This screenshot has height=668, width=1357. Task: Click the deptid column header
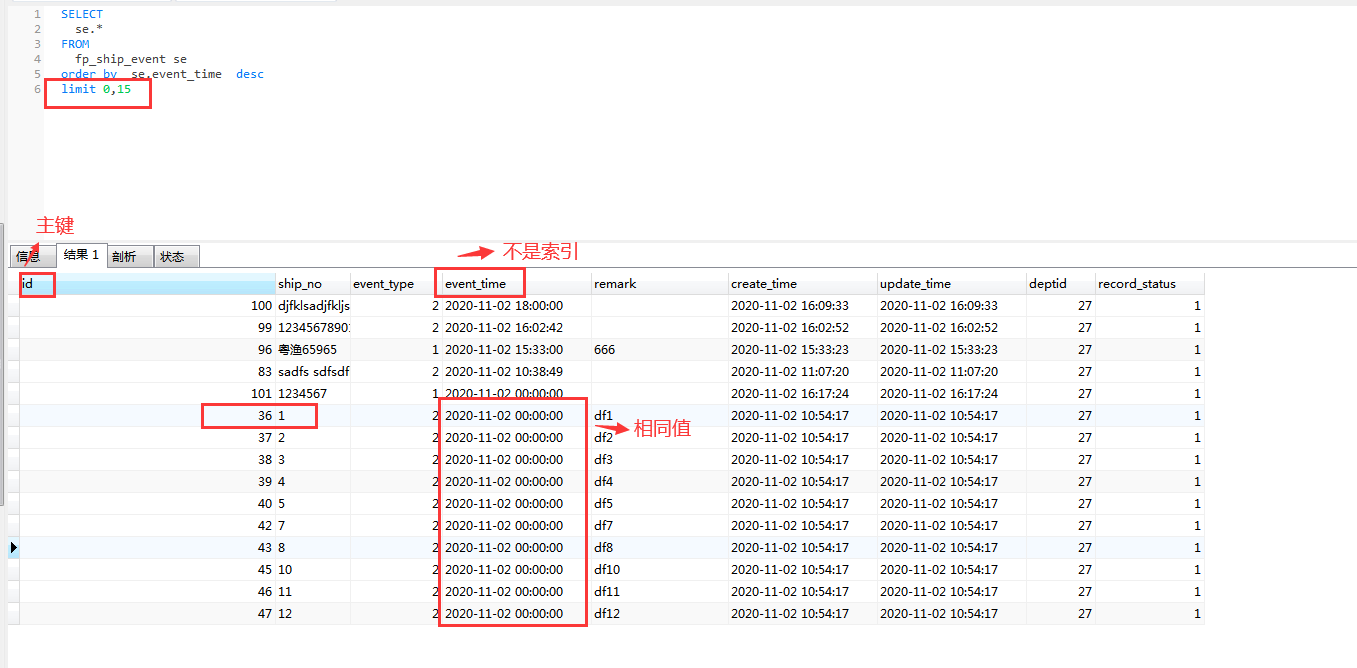pyautogui.click(x=1061, y=284)
